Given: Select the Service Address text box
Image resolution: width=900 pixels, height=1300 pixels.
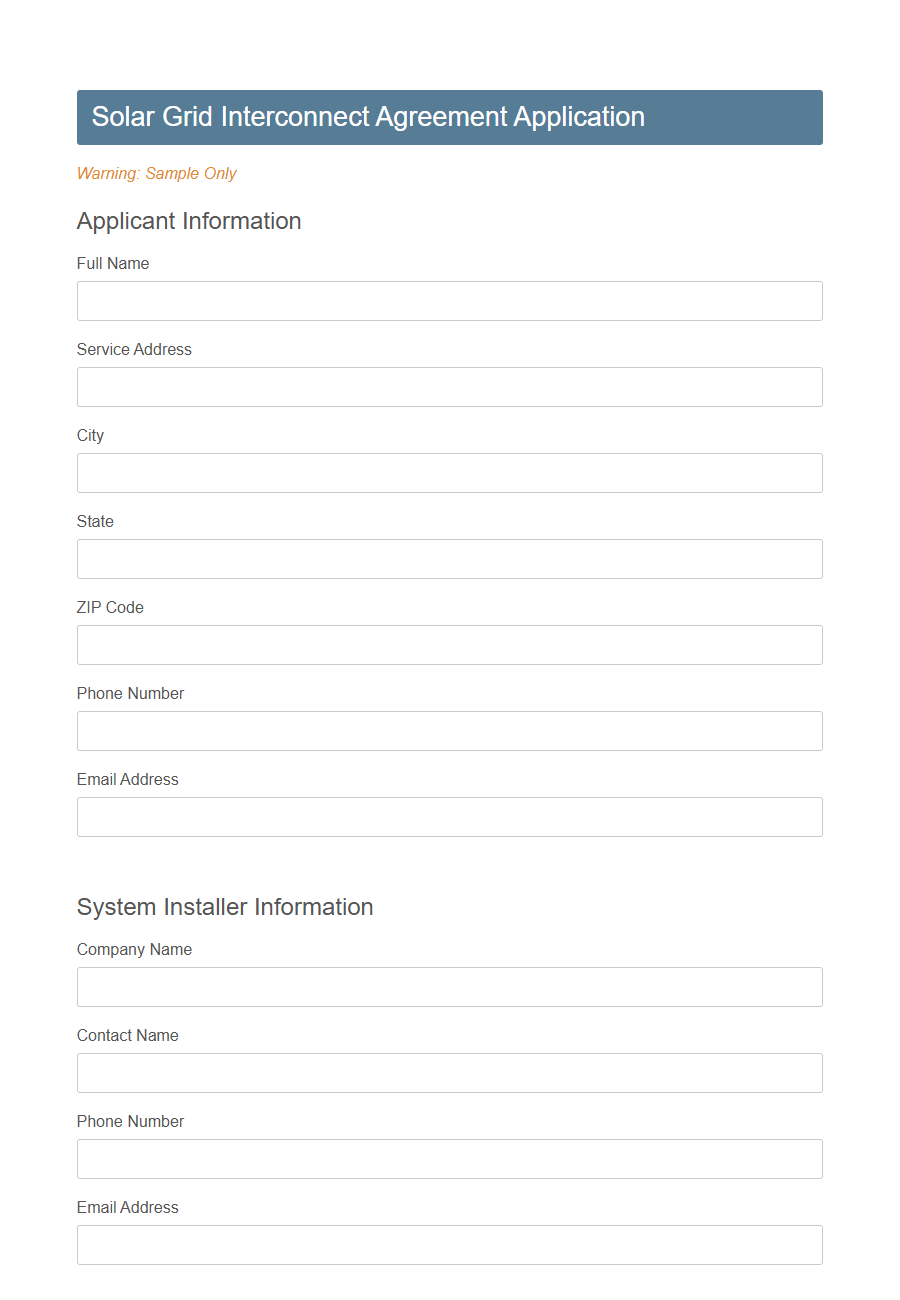Looking at the screenshot, I should point(450,387).
